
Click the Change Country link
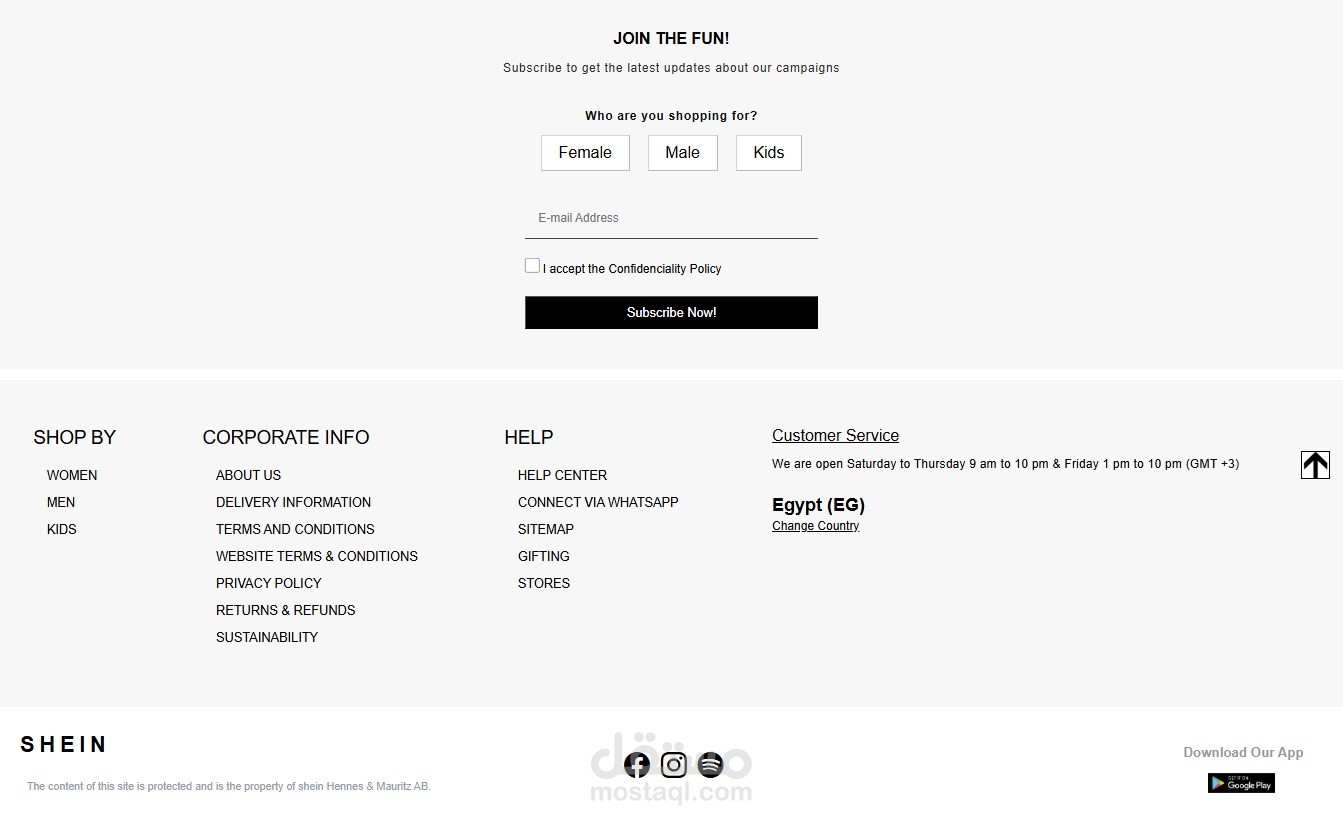(x=815, y=526)
